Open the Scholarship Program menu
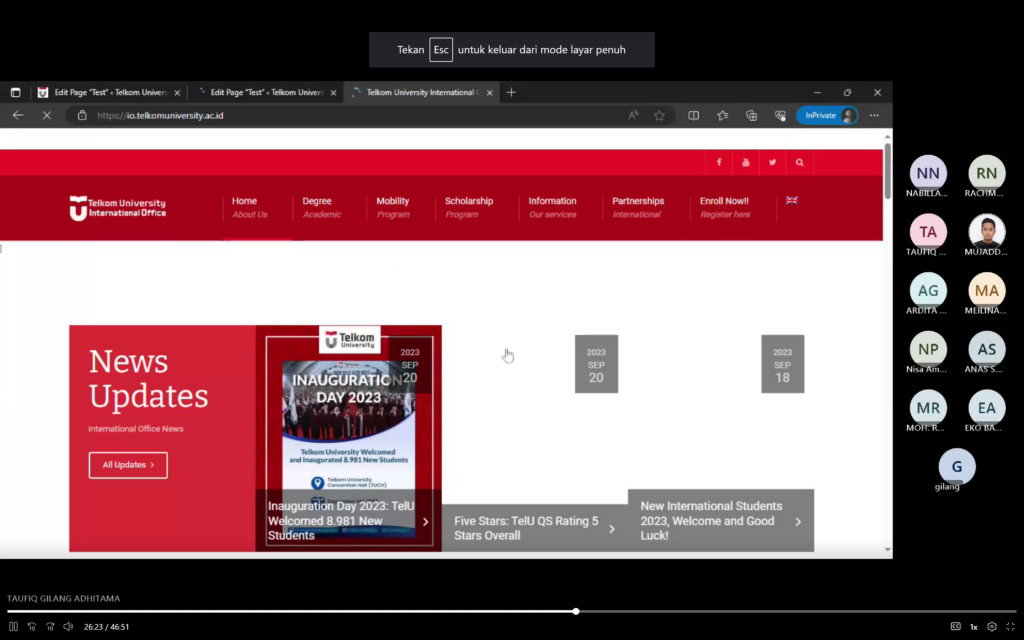The height and width of the screenshot is (640, 1024). 469,207
